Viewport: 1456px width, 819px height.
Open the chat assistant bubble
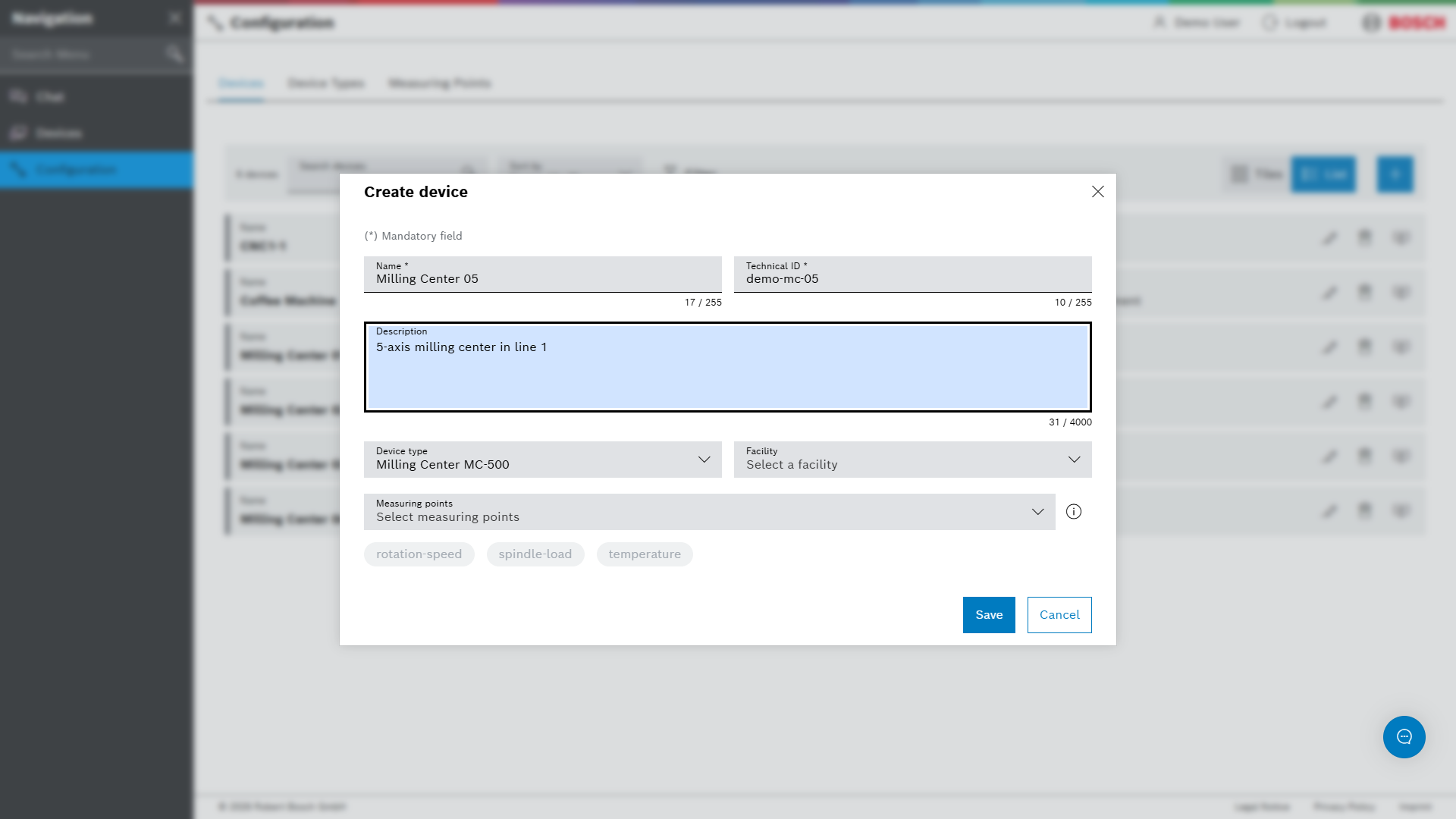1404,737
